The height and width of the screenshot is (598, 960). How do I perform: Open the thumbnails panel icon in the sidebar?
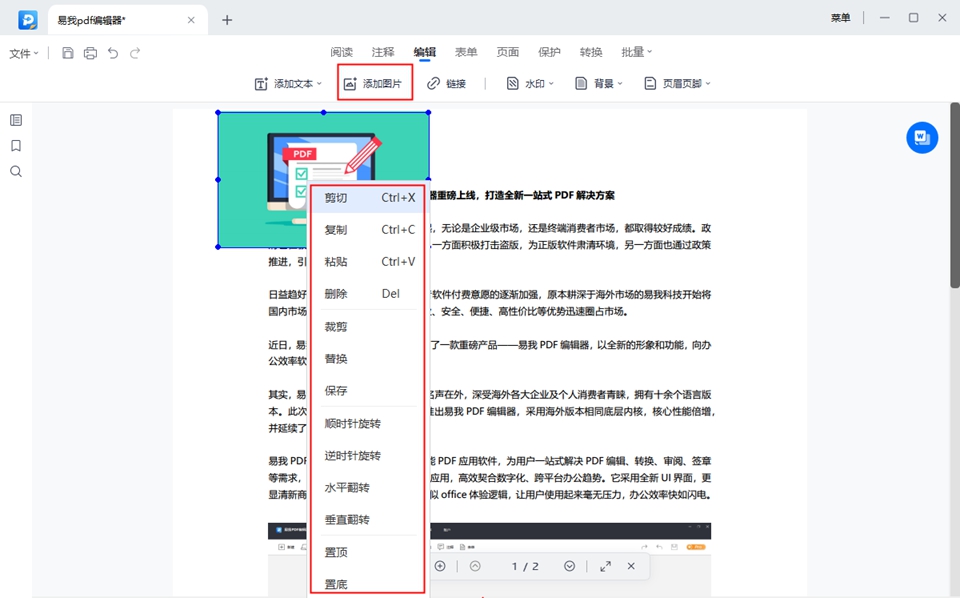coord(16,120)
